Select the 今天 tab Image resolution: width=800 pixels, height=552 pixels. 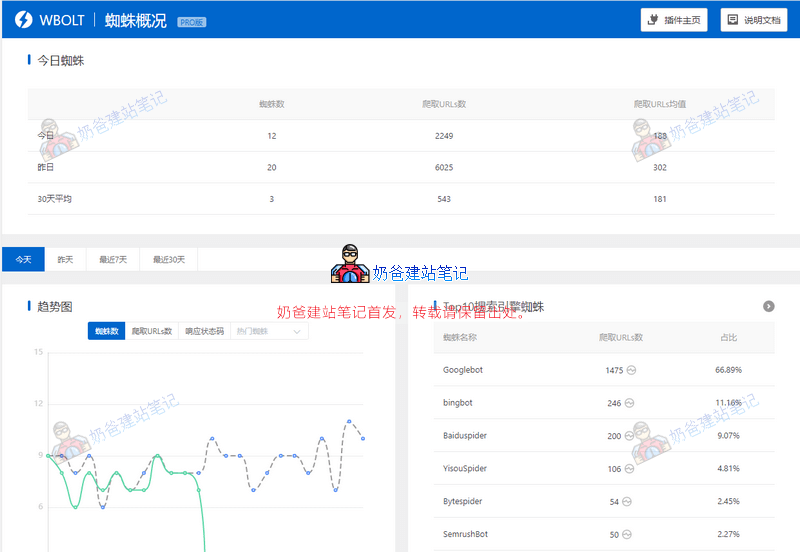[23, 260]
